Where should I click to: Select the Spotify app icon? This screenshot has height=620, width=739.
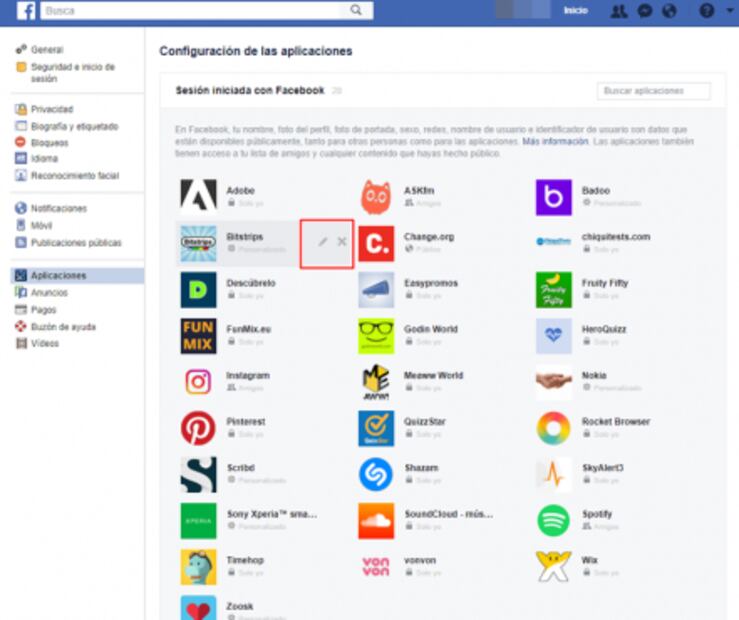click(553, 520)
